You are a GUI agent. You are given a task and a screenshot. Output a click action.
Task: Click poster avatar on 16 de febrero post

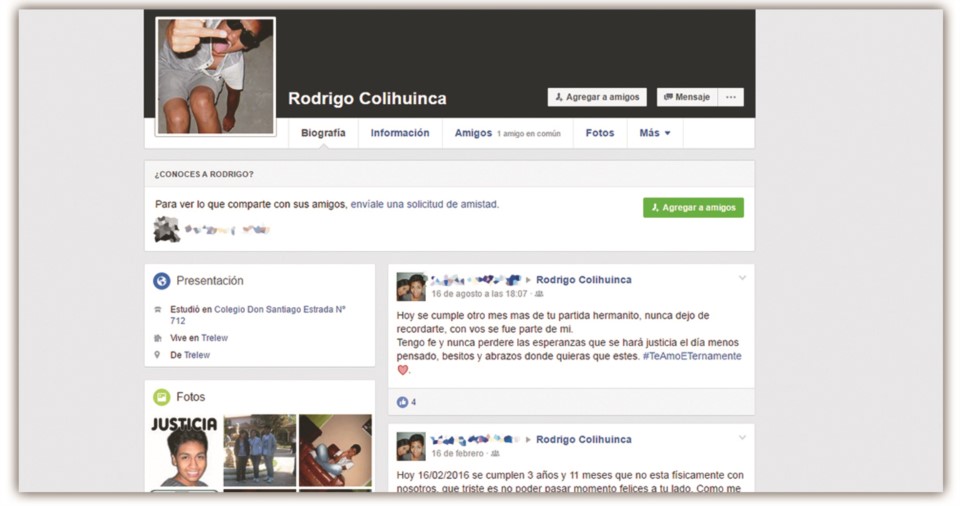coord(411,447)
